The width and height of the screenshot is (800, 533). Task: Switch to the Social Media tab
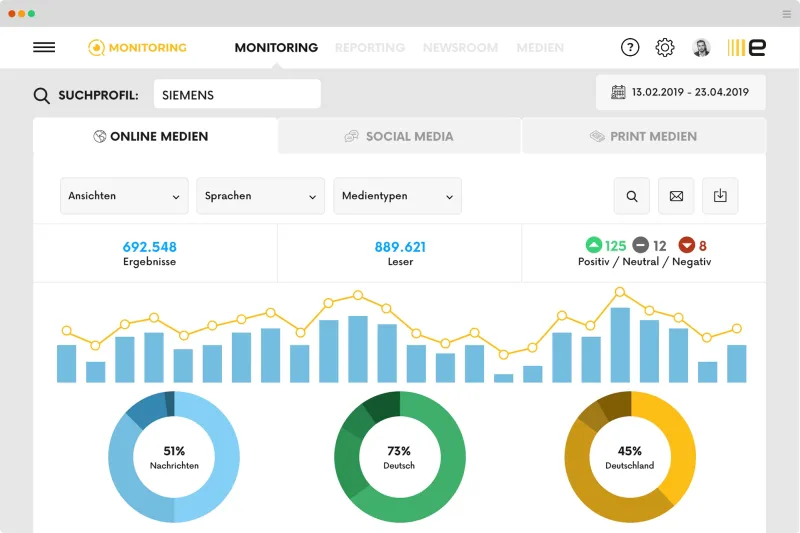(399, 136)
